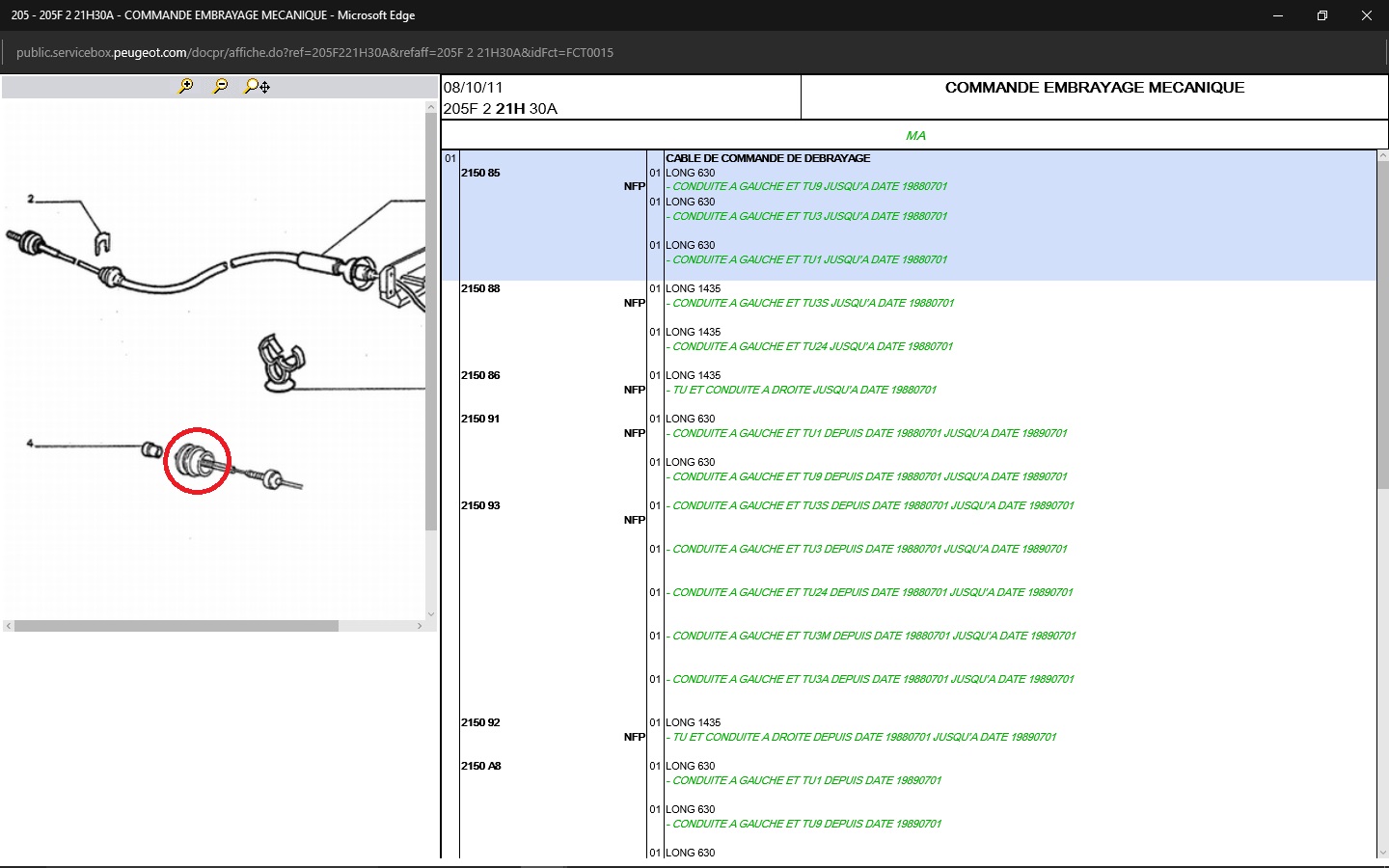The height and width of the screenshot is (868, 1389).
Task: Click diagram vertical scrollbar down arrow
Action: pos(431,613)
